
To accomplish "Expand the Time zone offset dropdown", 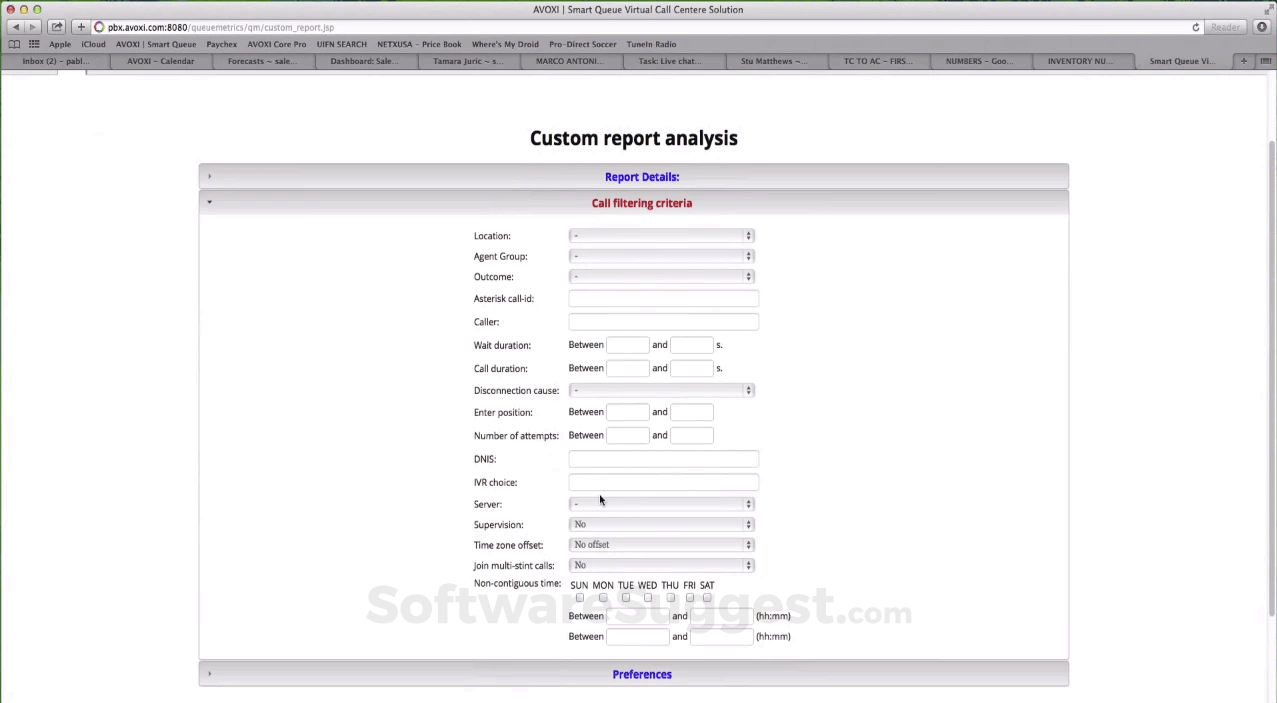I will [661, 545].
